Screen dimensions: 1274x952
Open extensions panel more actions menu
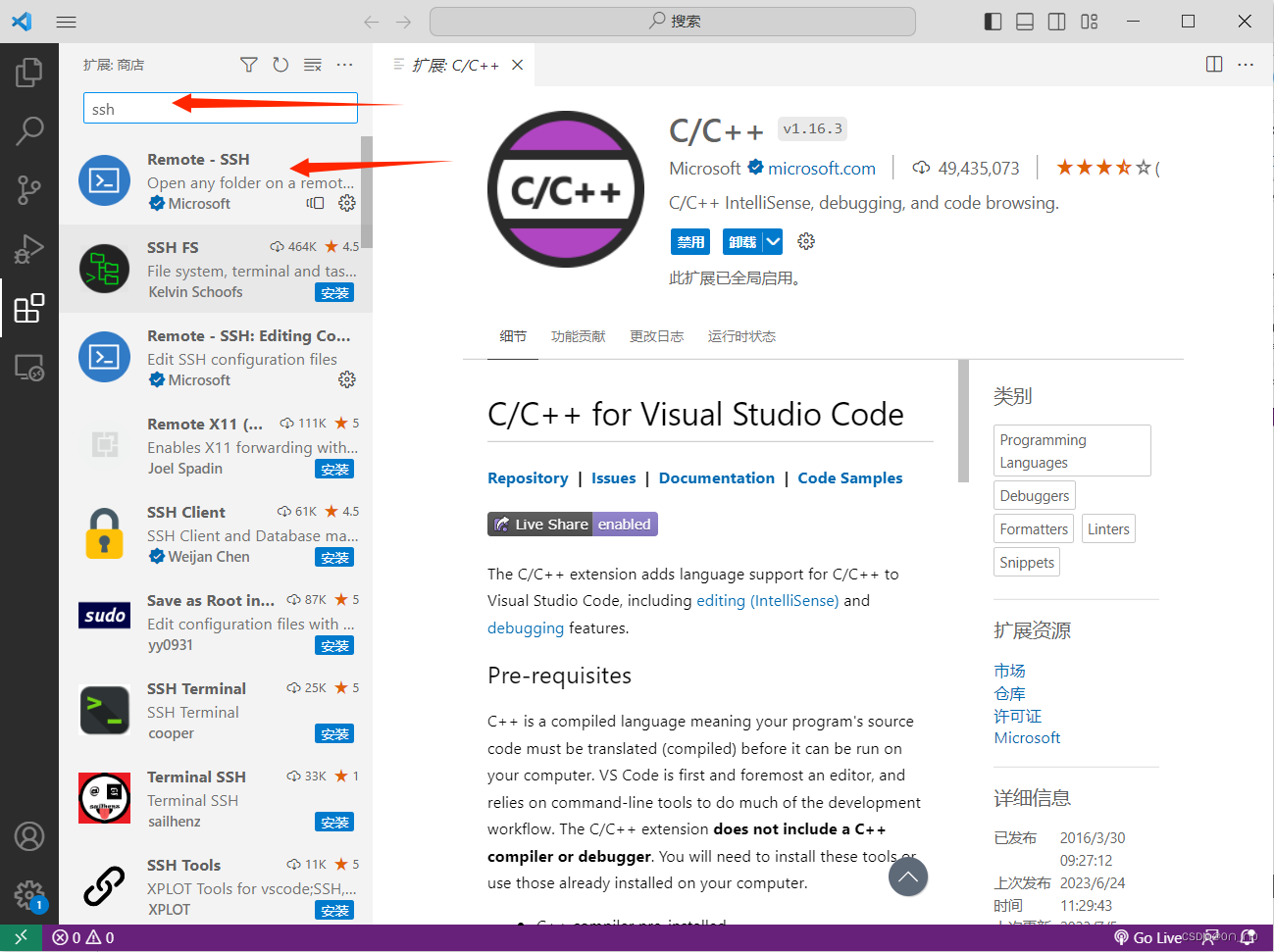(344, 65)
